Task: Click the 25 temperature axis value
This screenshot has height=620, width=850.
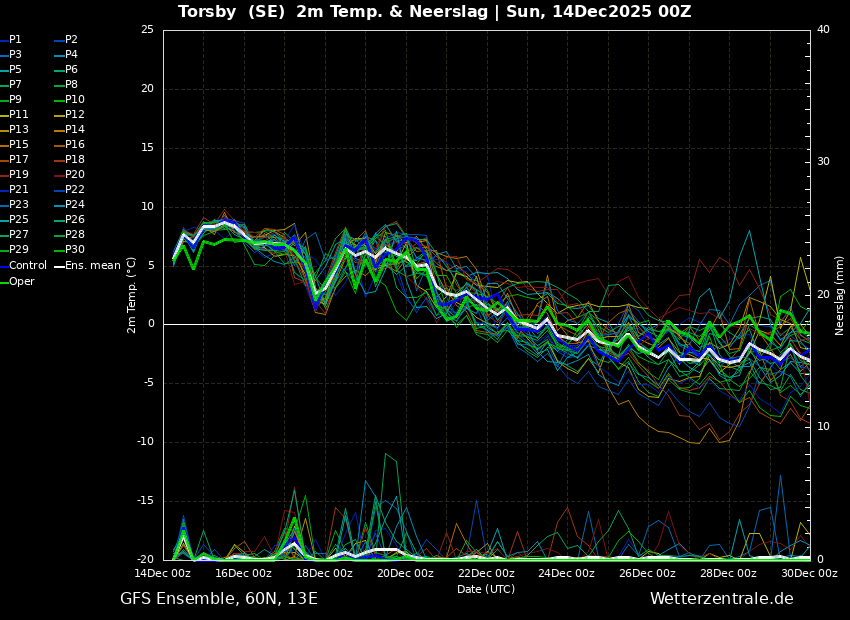Action: pos(148,30)
